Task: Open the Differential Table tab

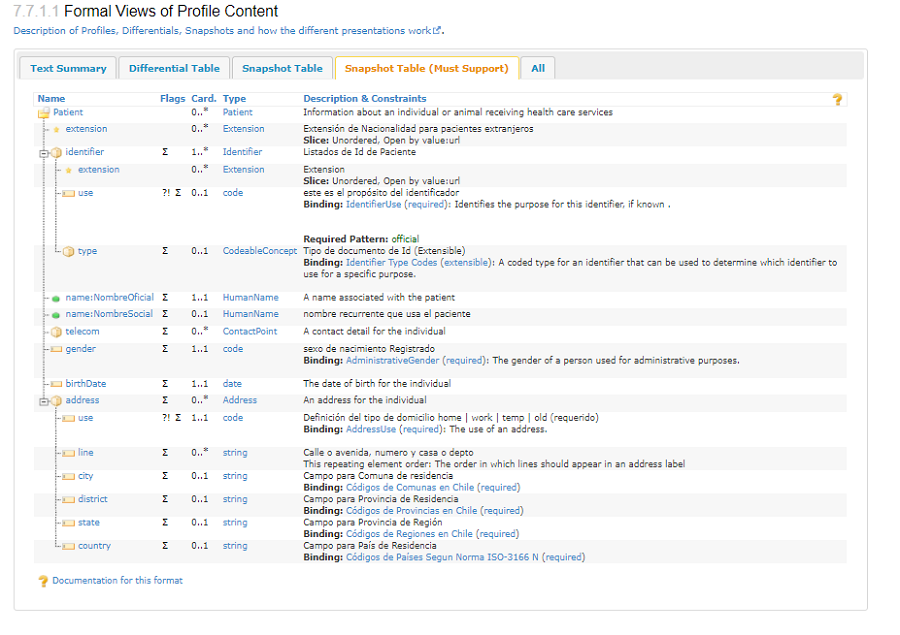Action: point(174,68)
